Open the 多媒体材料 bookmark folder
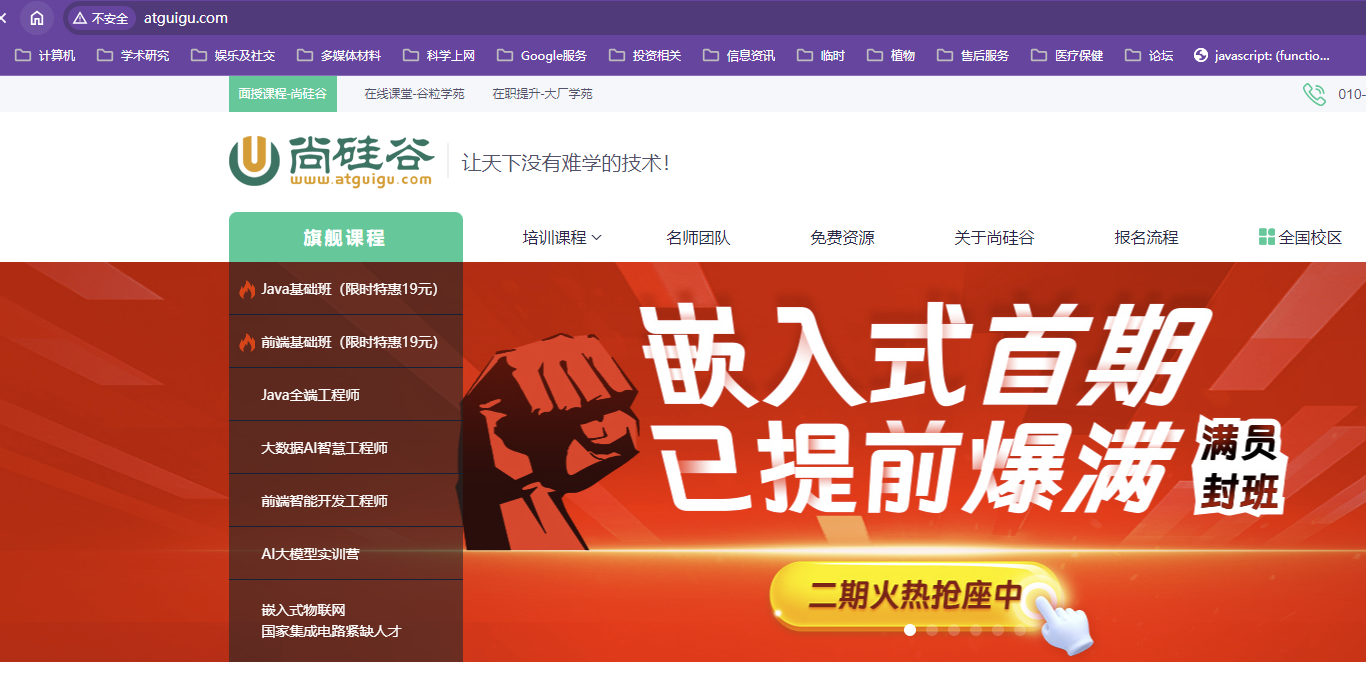 tap(338, 56)
